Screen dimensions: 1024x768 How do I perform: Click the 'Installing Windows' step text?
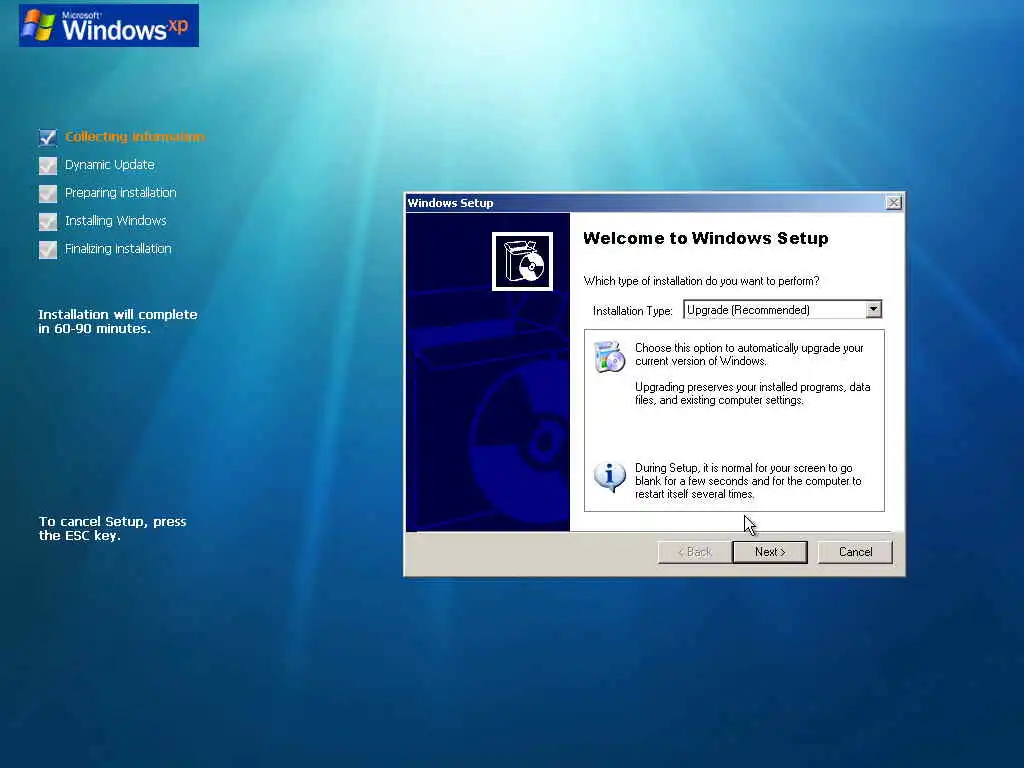point(116,221)
